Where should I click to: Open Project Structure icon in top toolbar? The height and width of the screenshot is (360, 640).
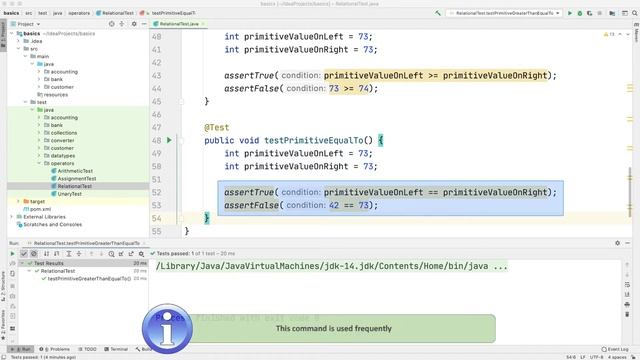[612, 13]
